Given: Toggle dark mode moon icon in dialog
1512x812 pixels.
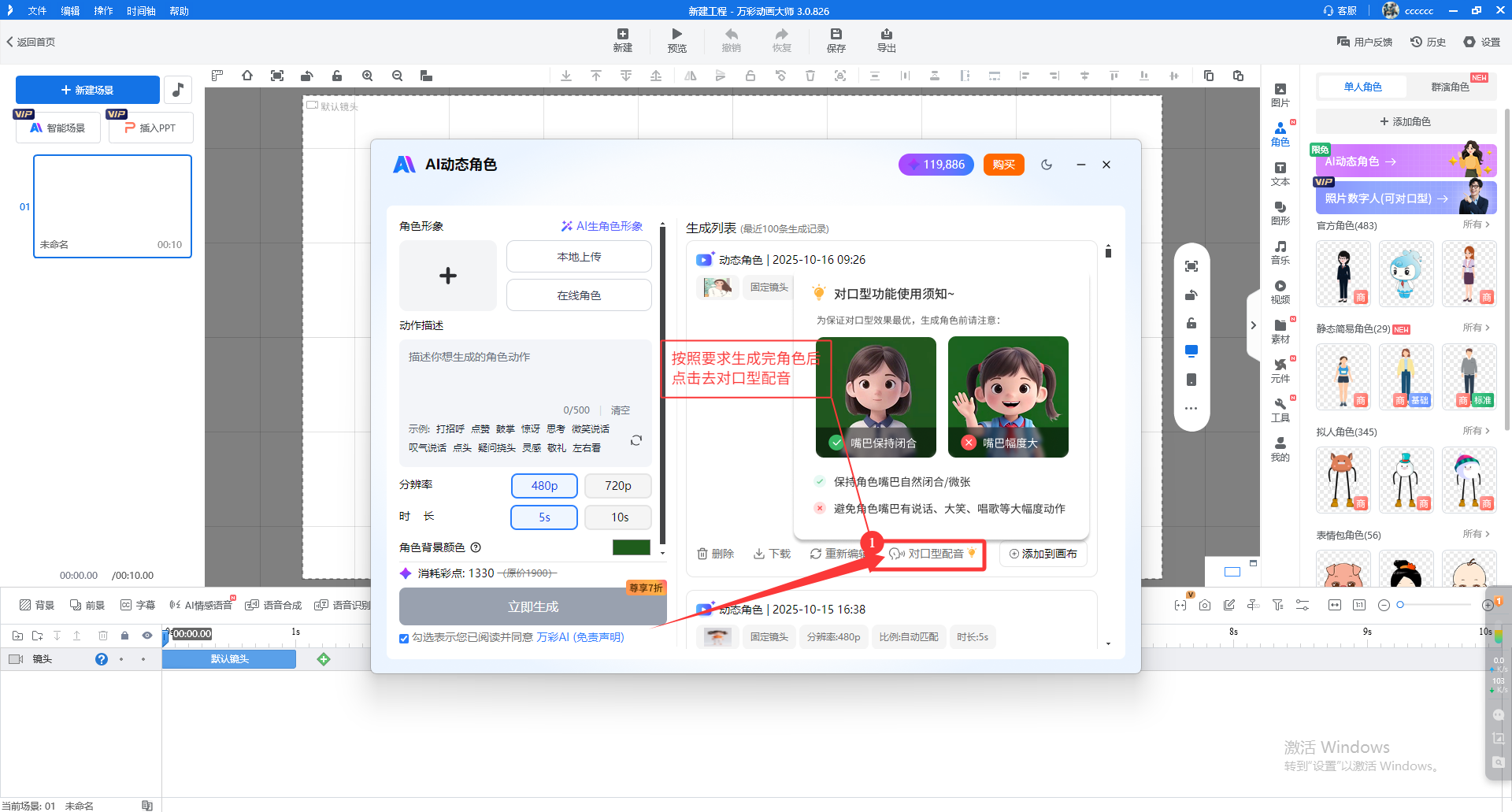Looking at the screenshot, I should tap(1047, 165).
